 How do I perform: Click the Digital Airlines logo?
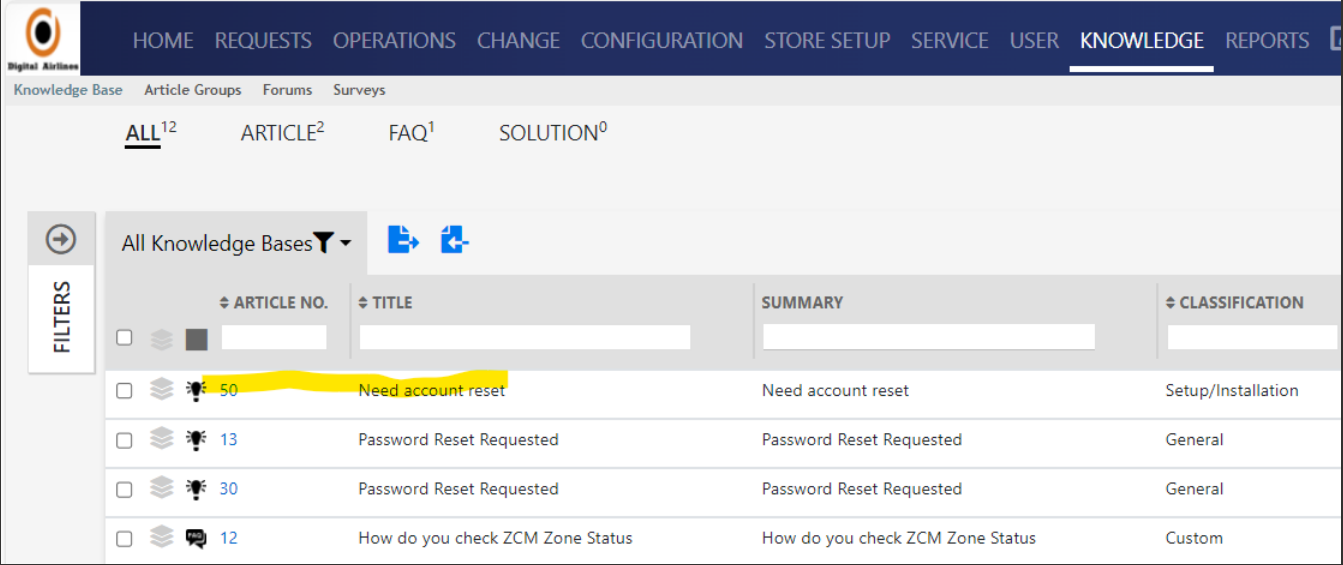(42, 37)
